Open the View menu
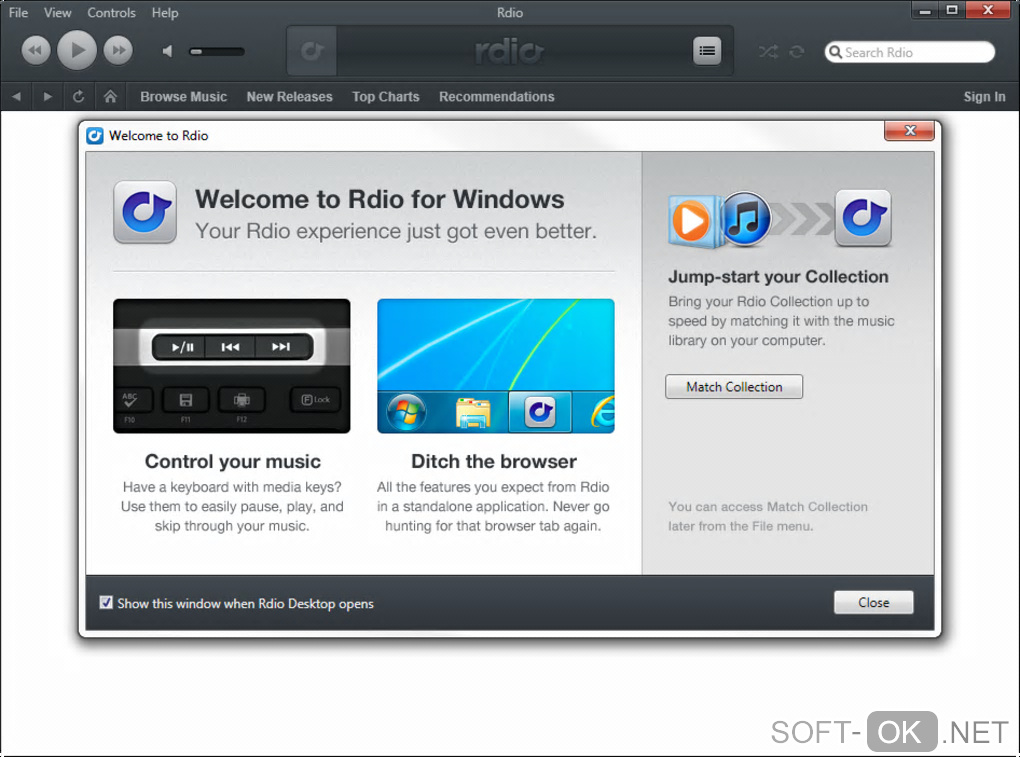Screen dimensions: 1020x757 click(x=57, y=12)
